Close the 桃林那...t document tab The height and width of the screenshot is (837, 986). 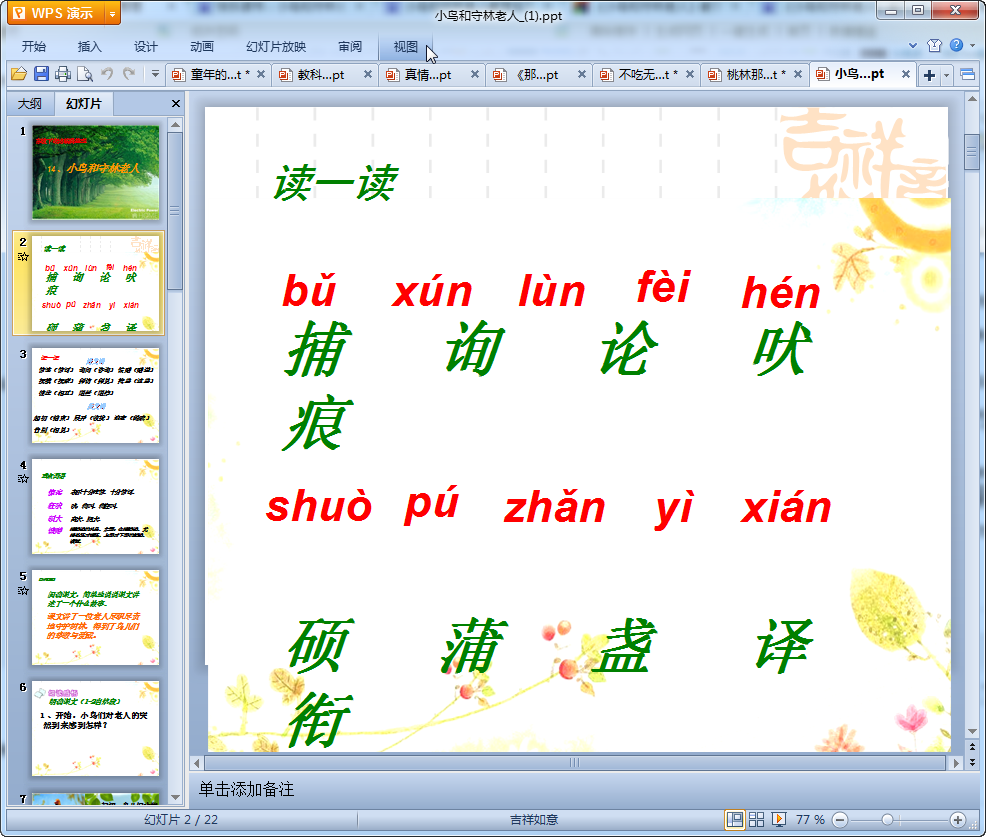click(798, 74)
